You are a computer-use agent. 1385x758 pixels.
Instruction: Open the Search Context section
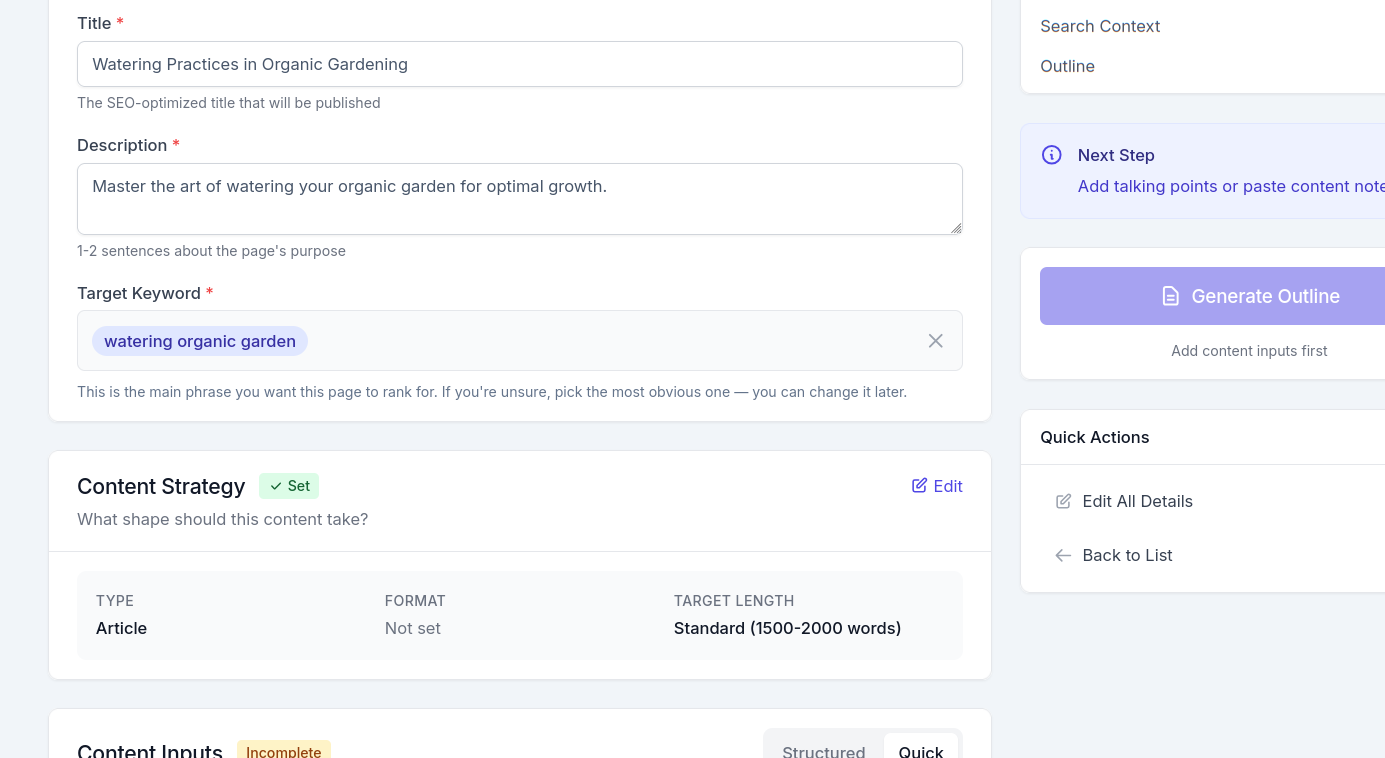click(x=1100, y=26)
